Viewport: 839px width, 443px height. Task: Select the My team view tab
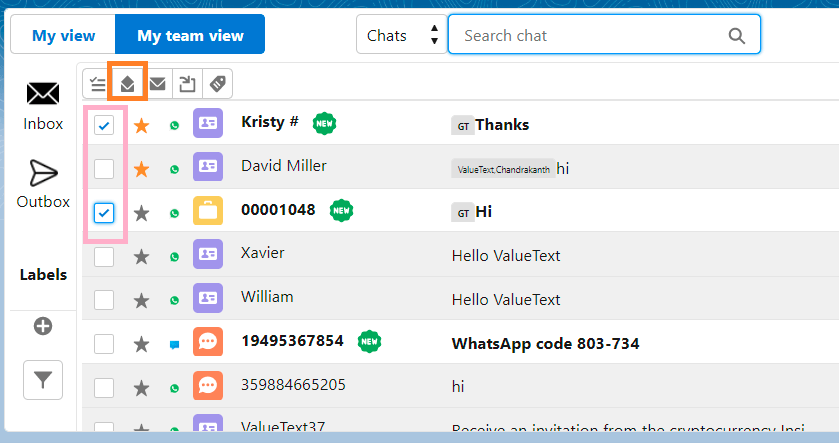point(190,35)
